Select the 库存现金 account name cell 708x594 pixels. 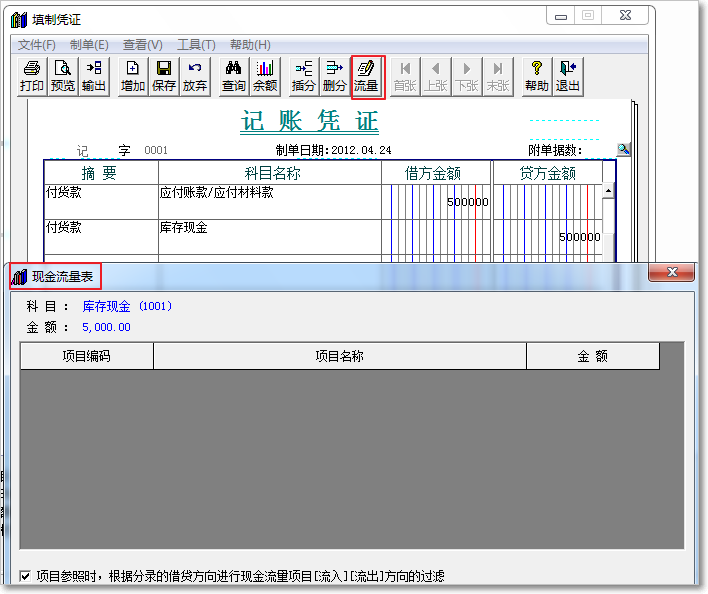coord(269,236)
